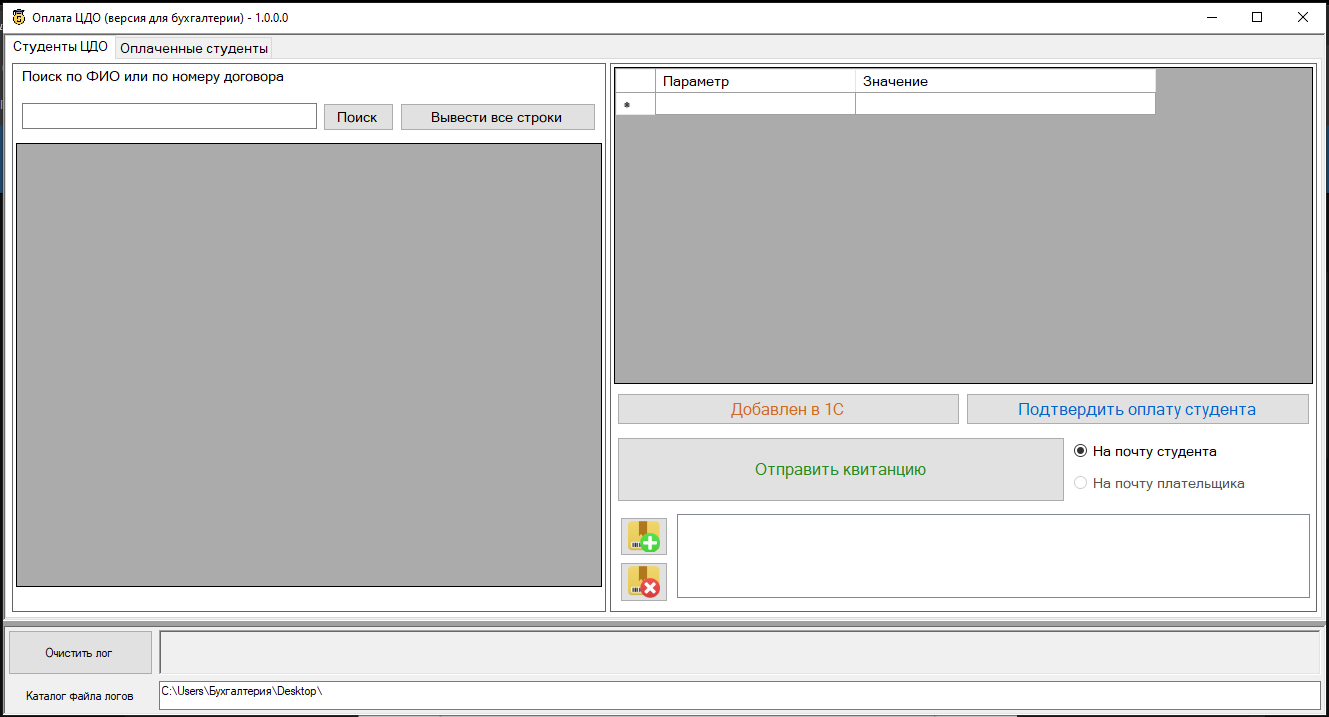Click the 'Параметр' column header
The width and height of the screenshot is (1329, 717).
pyautogui.click(x=755, y=81)
